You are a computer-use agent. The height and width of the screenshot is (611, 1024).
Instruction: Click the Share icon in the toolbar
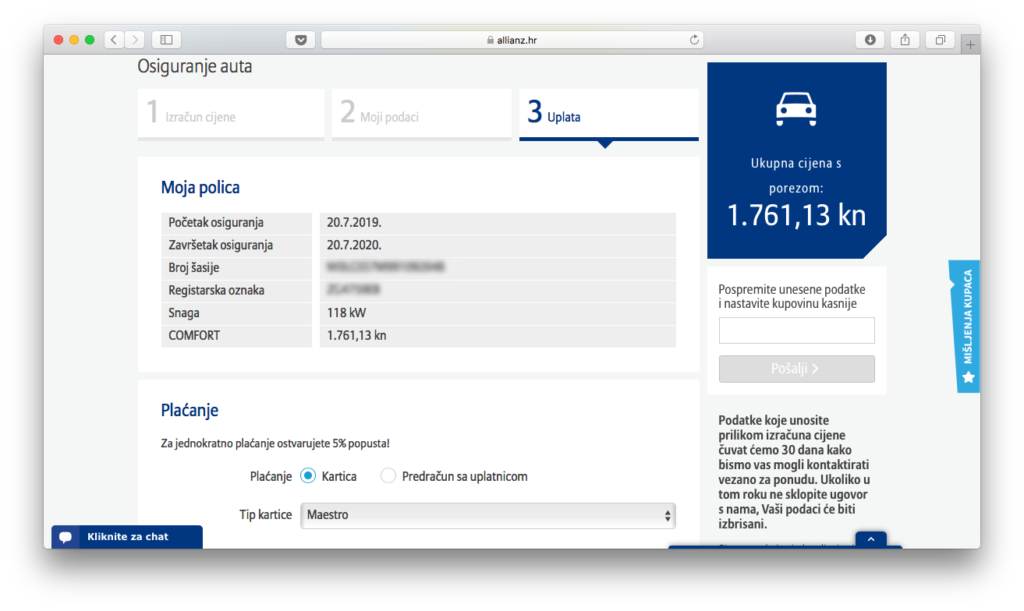(x=905, y=40)
